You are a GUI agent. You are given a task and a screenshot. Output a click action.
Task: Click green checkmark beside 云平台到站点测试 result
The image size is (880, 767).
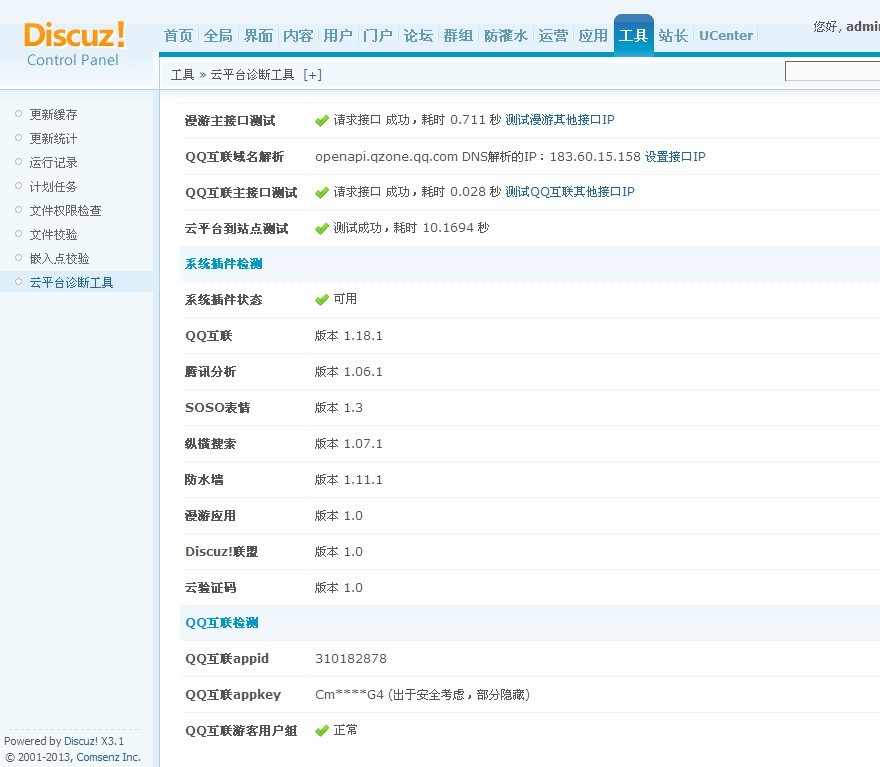point(322,229)
